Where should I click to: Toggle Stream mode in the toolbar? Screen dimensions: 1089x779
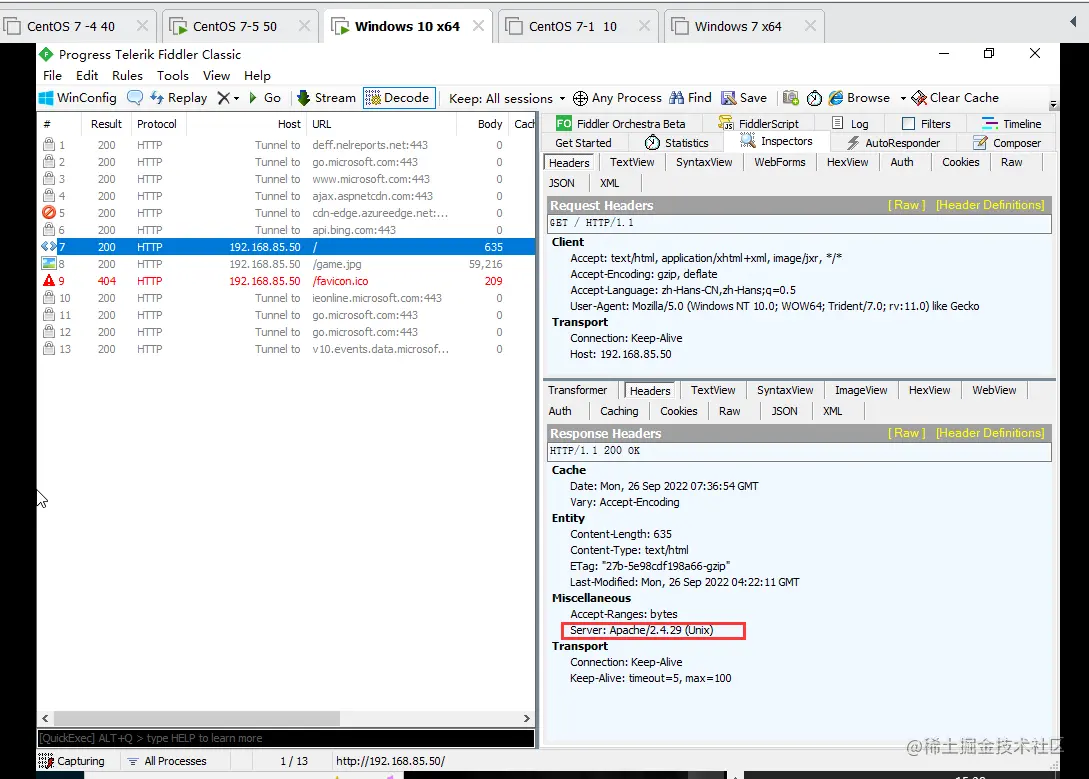pos(326,98)
